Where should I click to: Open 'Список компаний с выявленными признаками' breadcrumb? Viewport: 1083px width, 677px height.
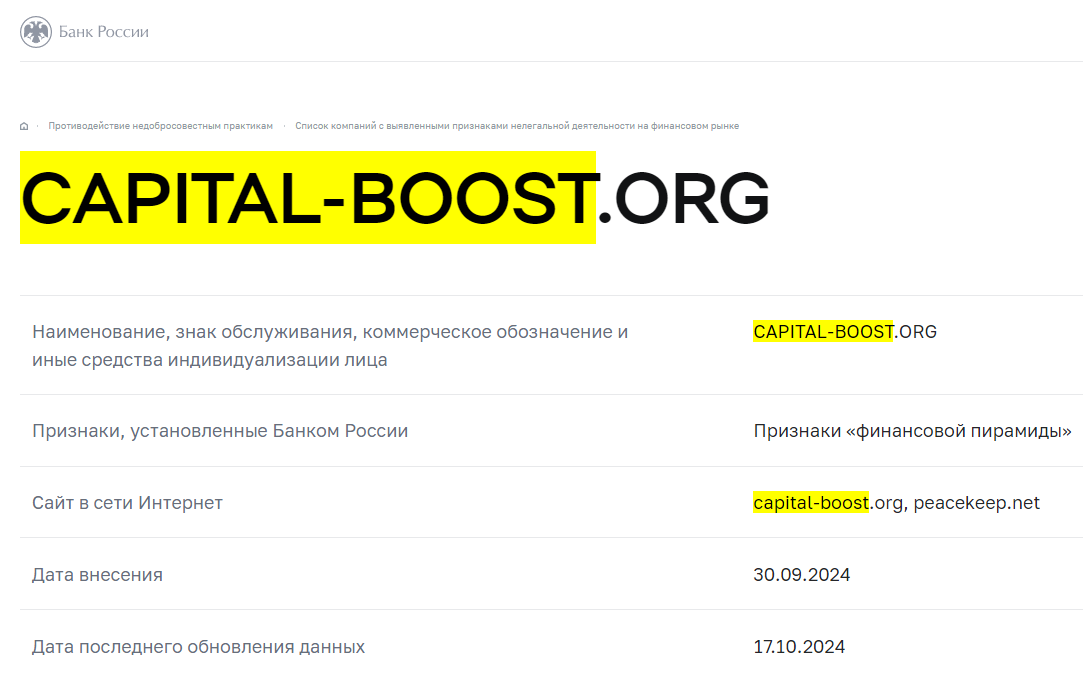517,126
